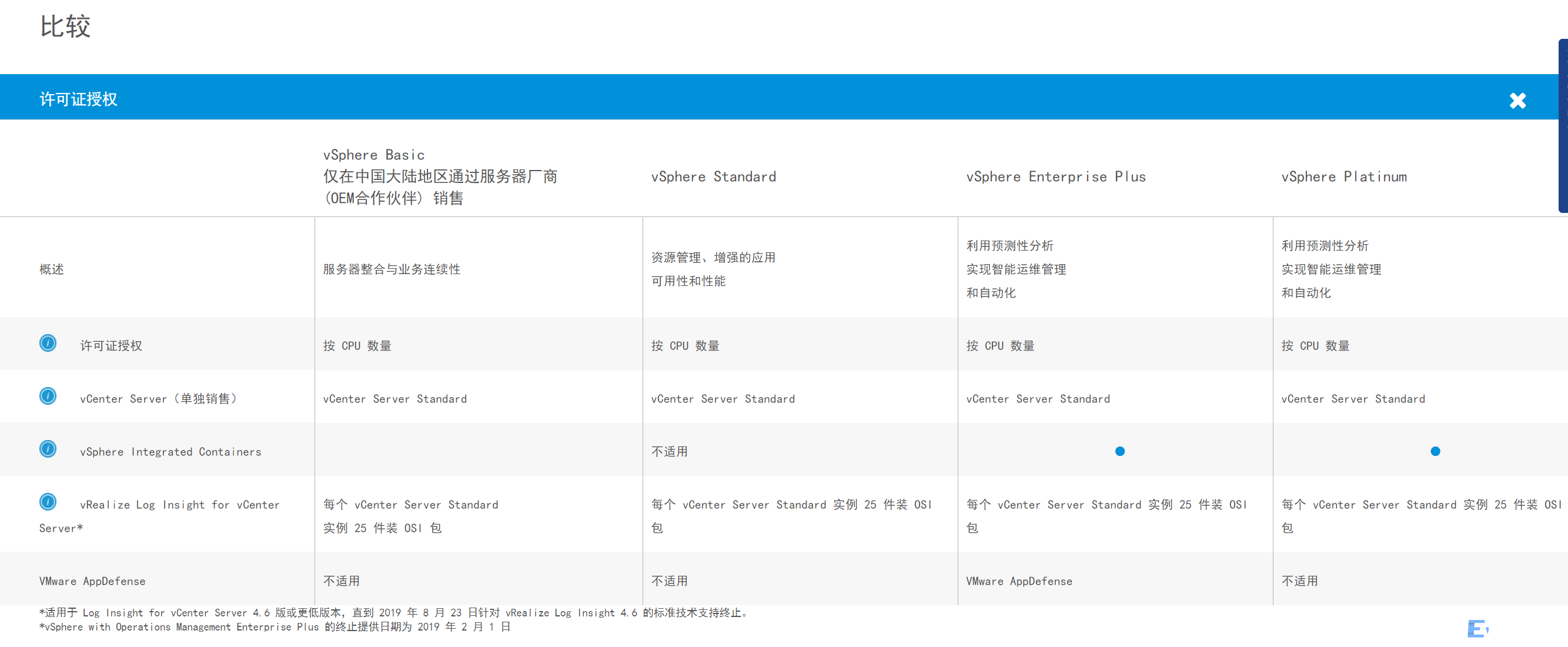This screenshot has width=1568, height=647.
Task: Click 按 CPU 数量 in Platinum column
Action: [x=1315, y=345]
